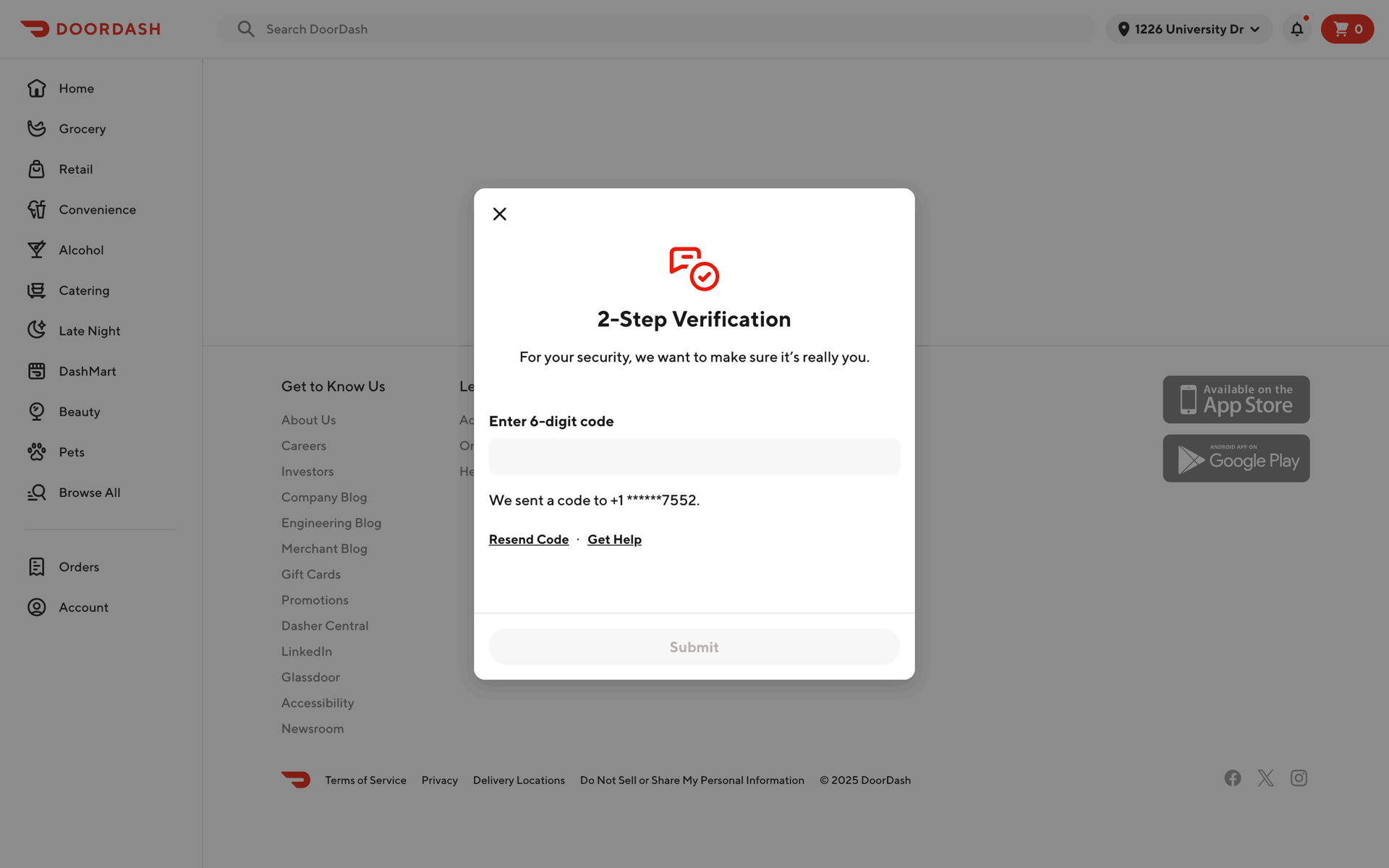Viewport: 1389px width, 868px height.
Task: Open the Engineering Blog link
Action: click(331, 523)
